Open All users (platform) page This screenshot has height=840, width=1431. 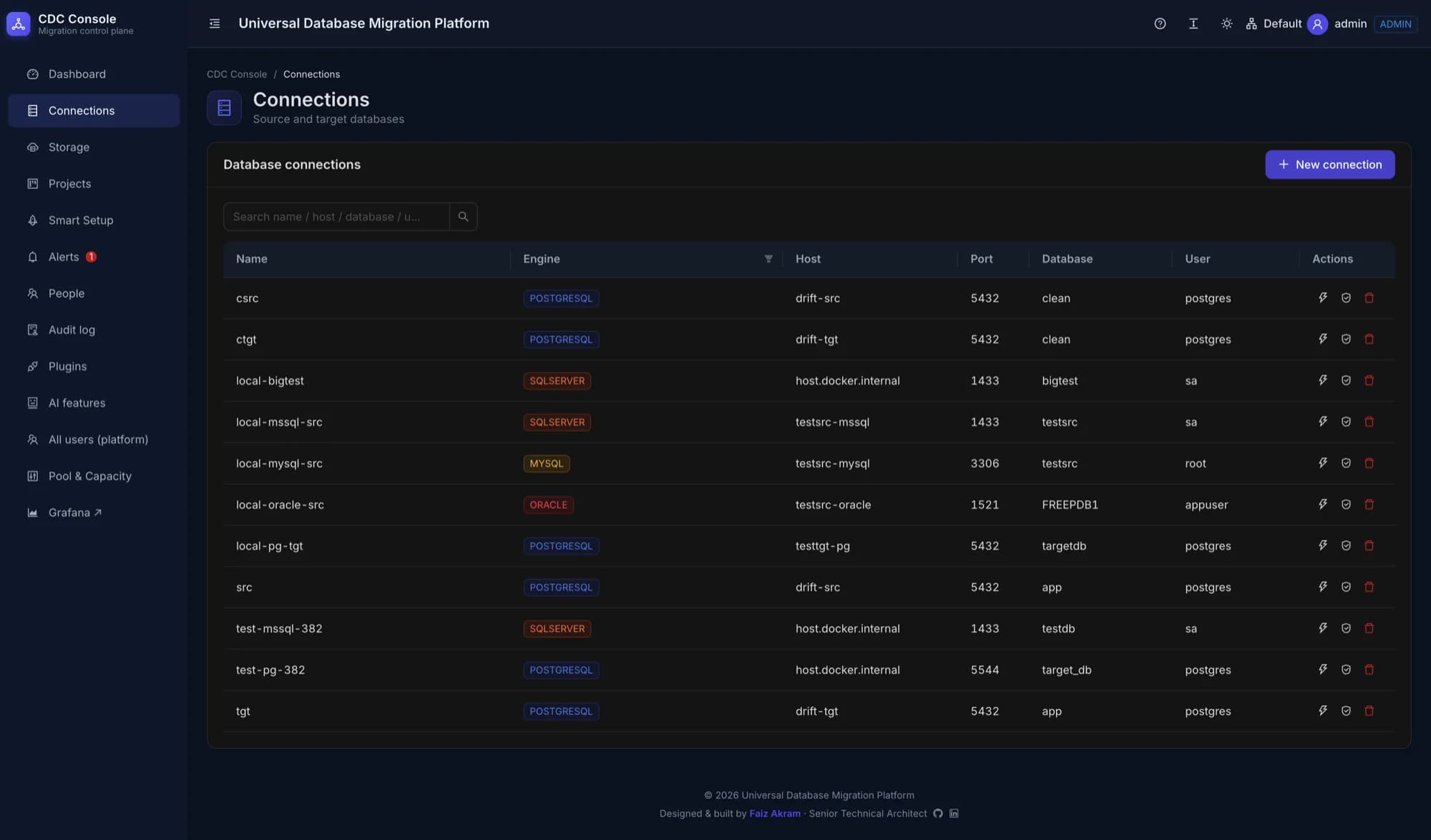[x=94, y=439]
